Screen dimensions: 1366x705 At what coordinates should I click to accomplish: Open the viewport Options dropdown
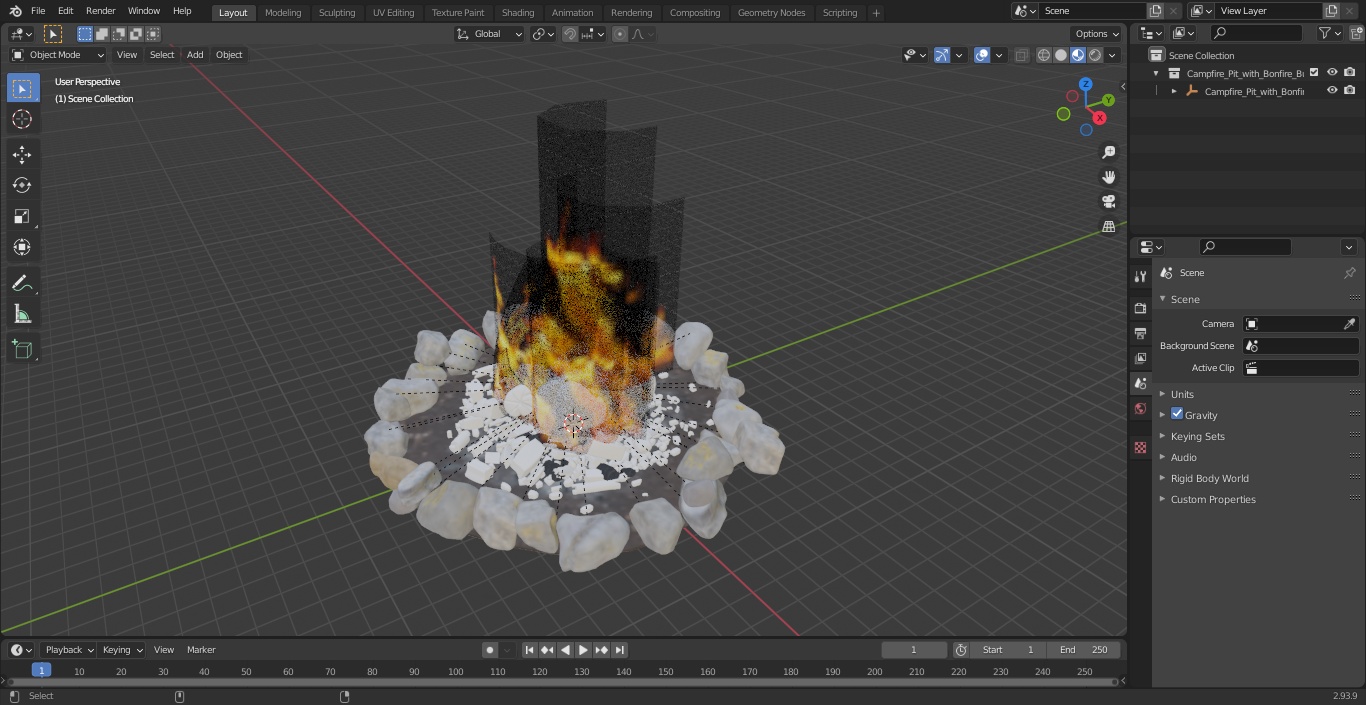click(x=1097, y=34)
